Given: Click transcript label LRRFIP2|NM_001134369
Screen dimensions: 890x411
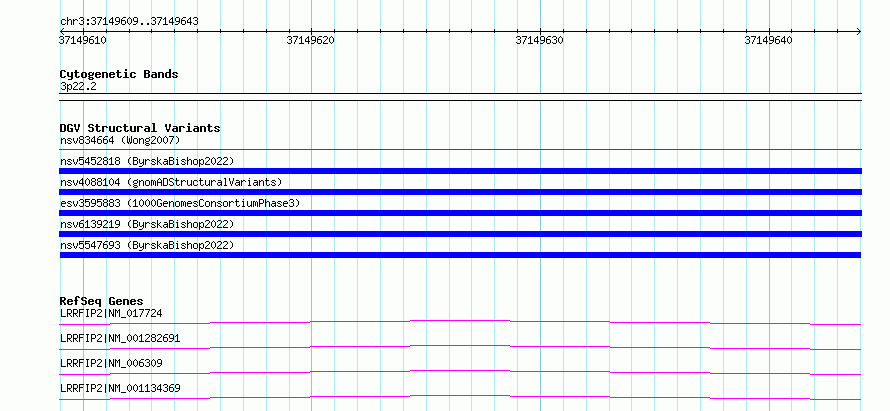Looking at the screenshot, I should pyautogui.click(x=120, y=388).
